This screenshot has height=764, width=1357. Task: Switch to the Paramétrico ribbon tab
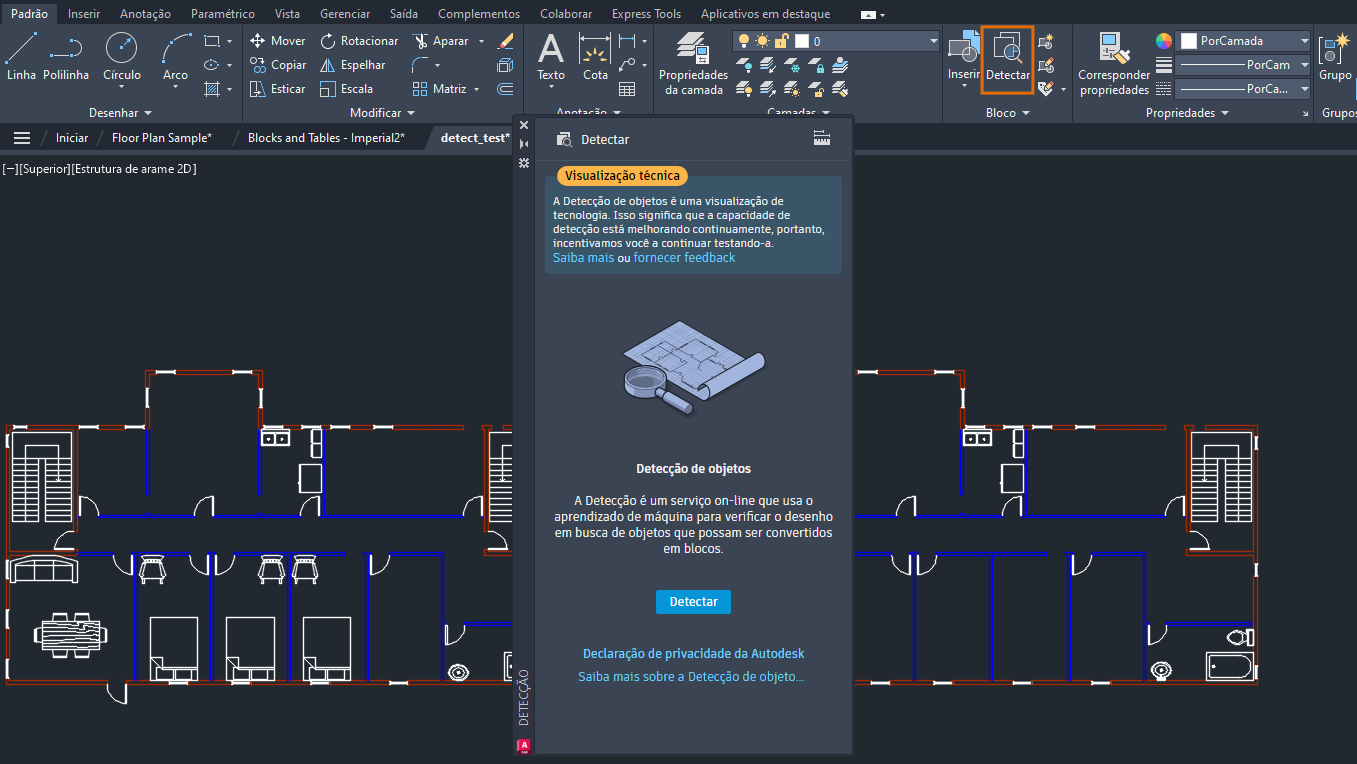223,14
